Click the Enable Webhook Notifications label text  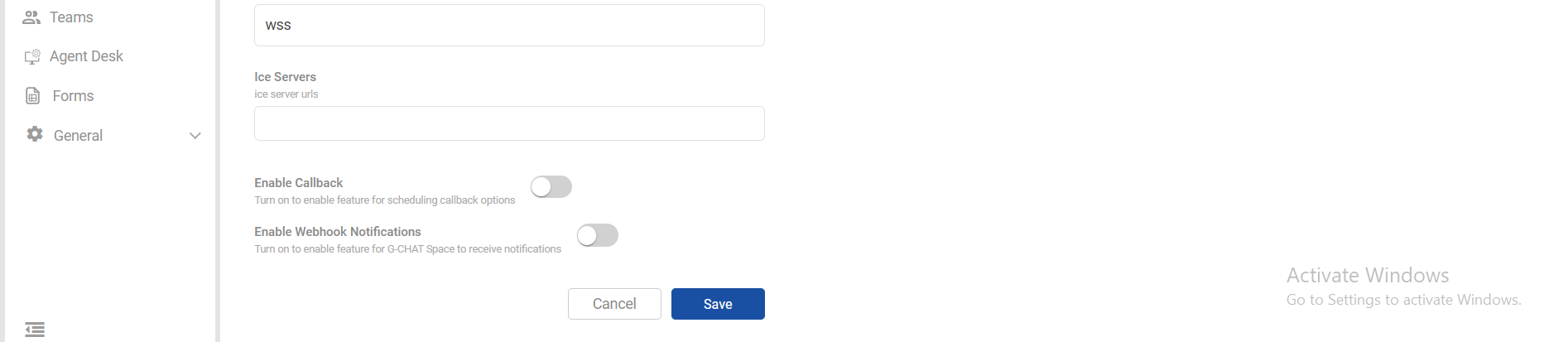pos(337,232)
